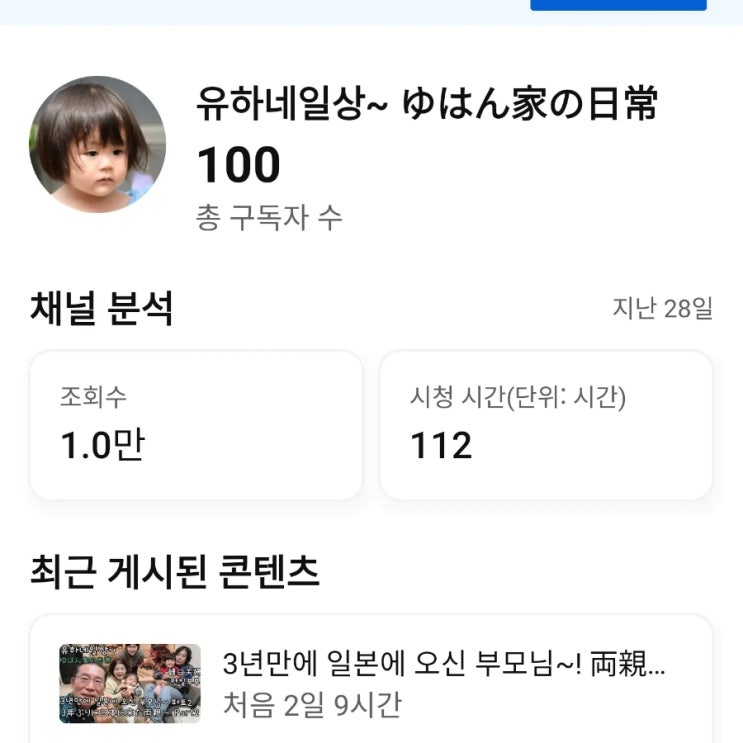Open the latest video thumbnail
This screenshot has width=743, height=743.
point(130,683)
